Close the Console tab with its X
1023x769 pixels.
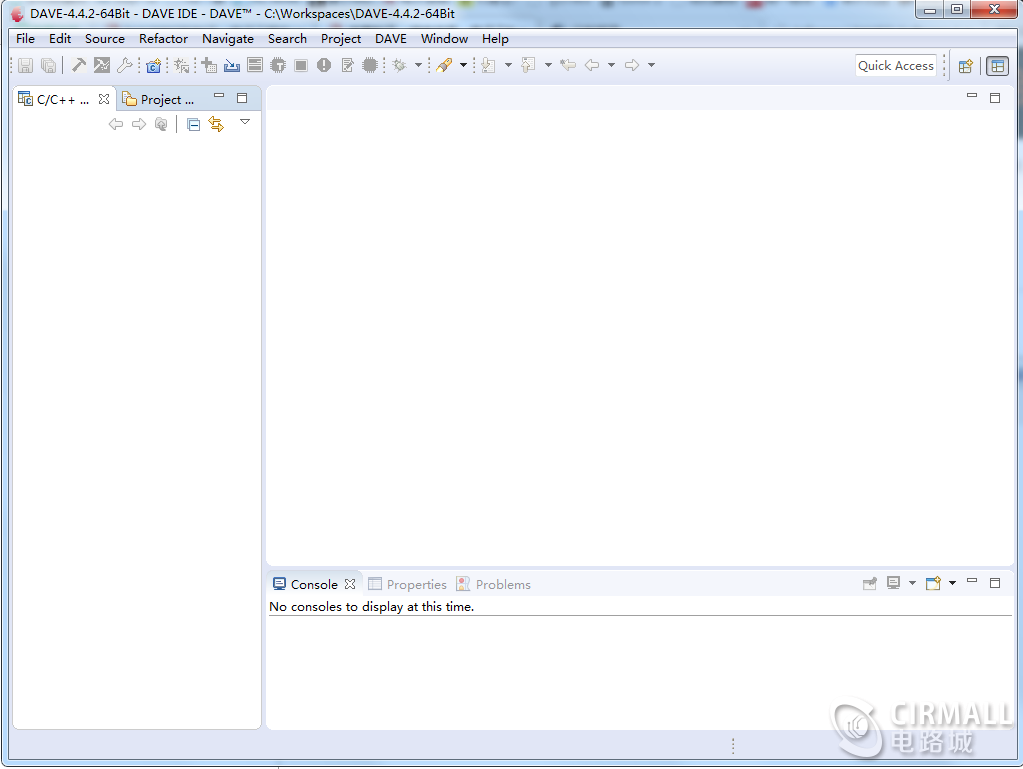coord(350,584)
